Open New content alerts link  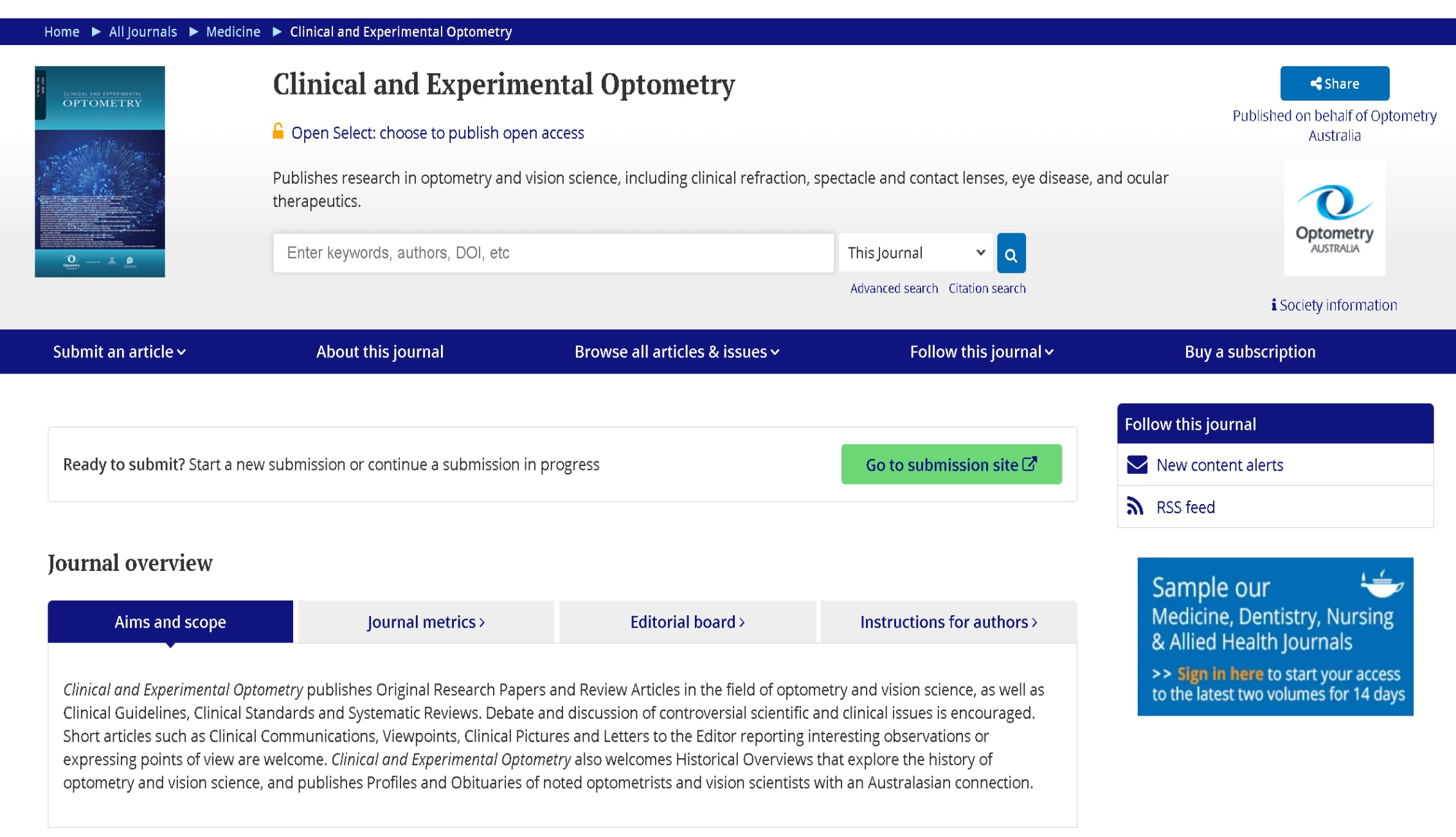click(x=1219, y=465)
